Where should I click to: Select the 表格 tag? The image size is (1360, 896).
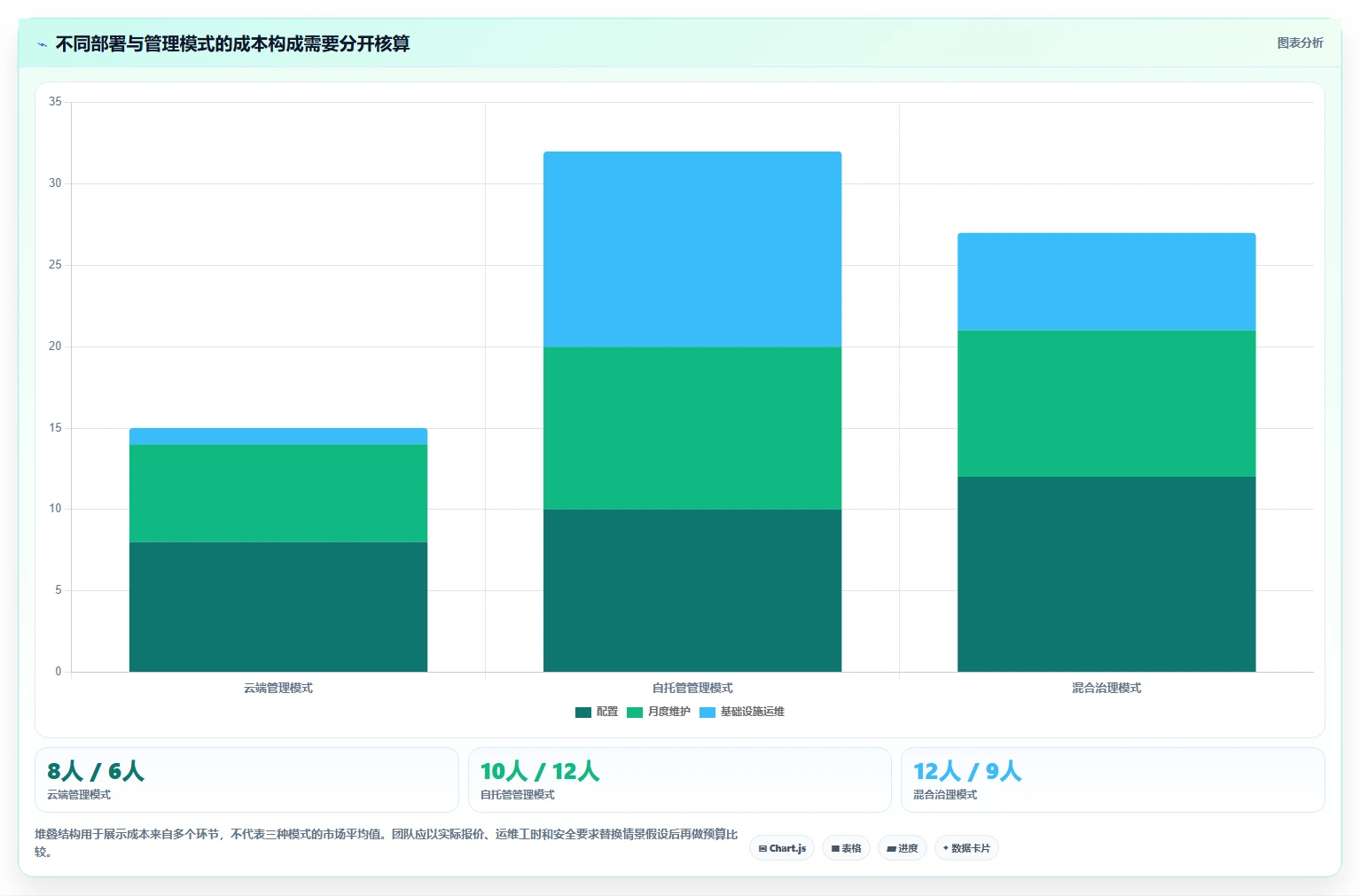pyautogui.click(x=846, y=848)
